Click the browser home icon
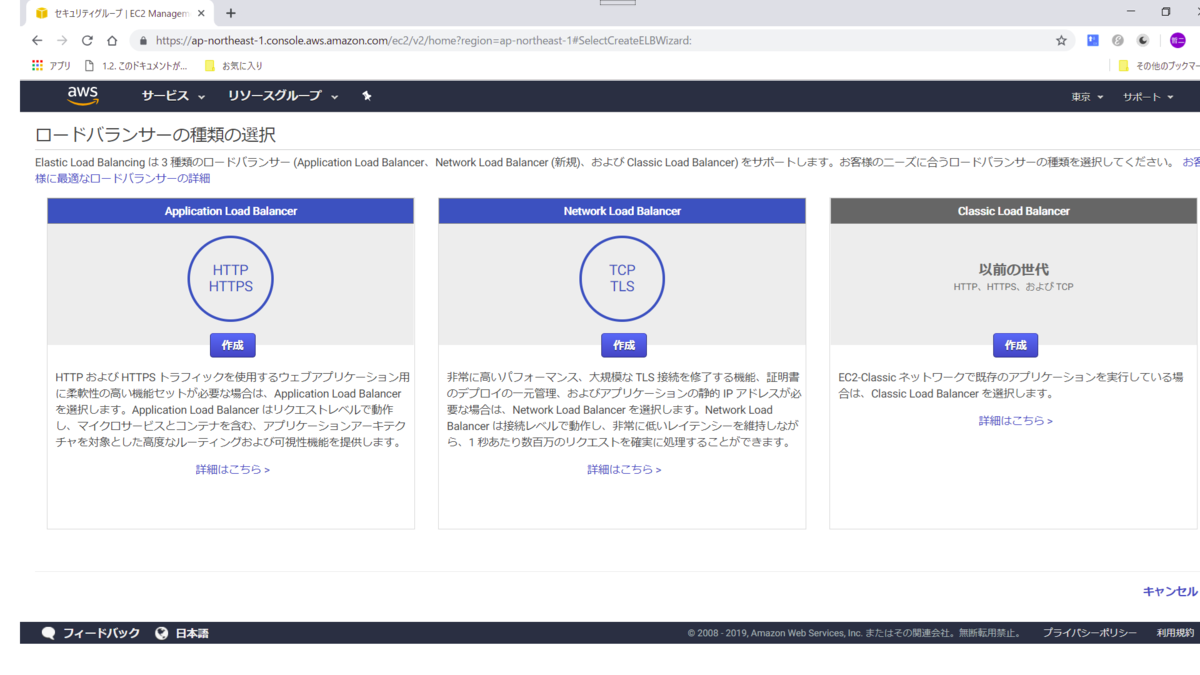Screen dimensions: 1200x675 click(111, 40)
